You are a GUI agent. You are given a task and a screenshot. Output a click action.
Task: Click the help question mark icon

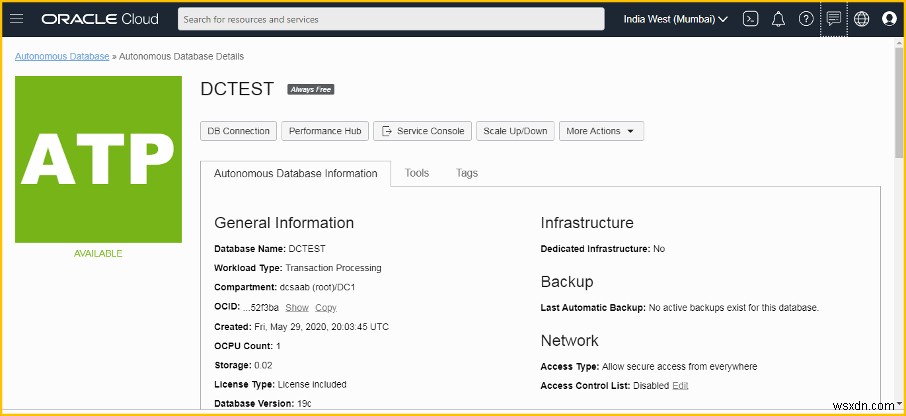(806, 19)
